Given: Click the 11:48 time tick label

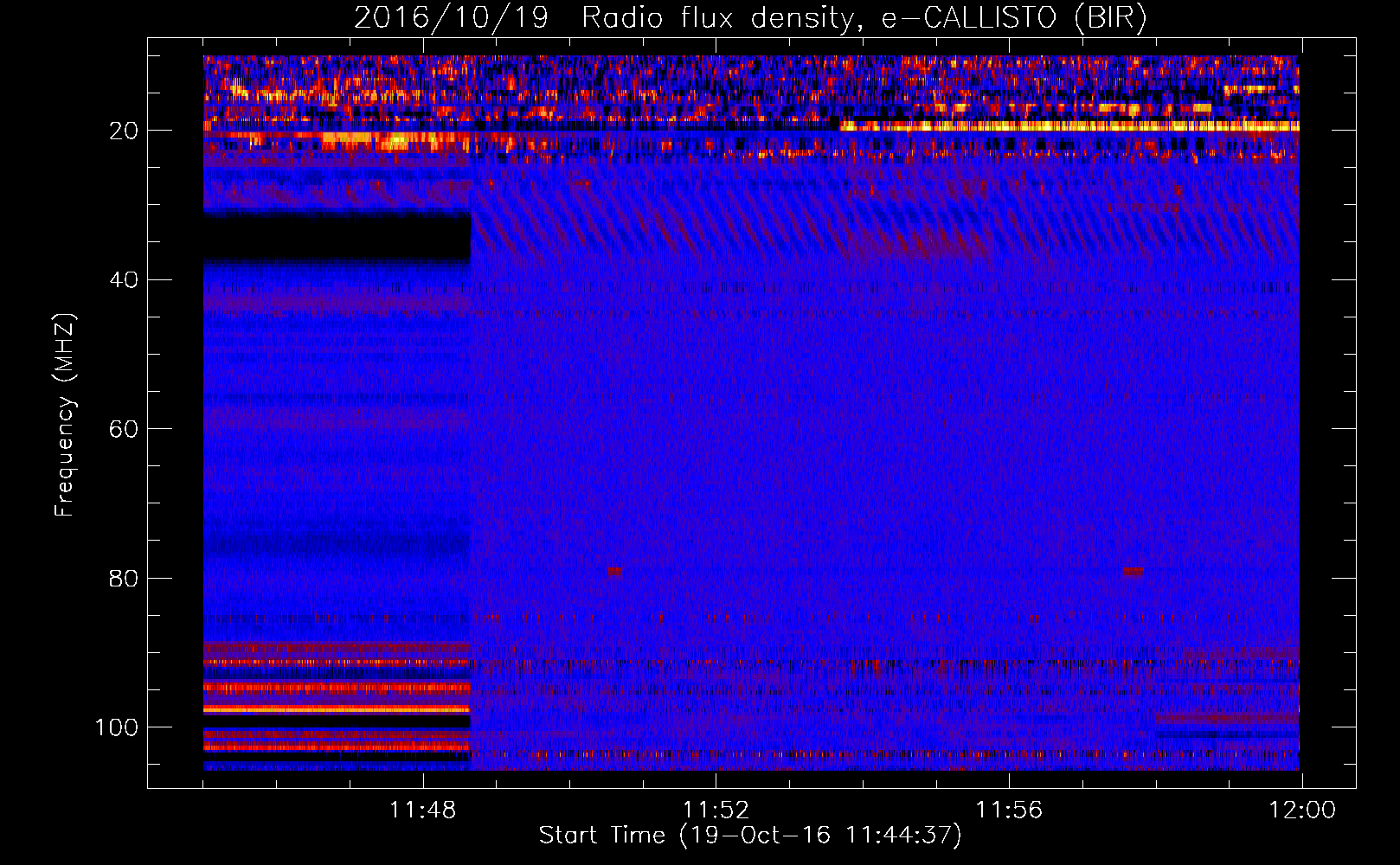Looking at the screenshot, I should click(x=422, y=810).
